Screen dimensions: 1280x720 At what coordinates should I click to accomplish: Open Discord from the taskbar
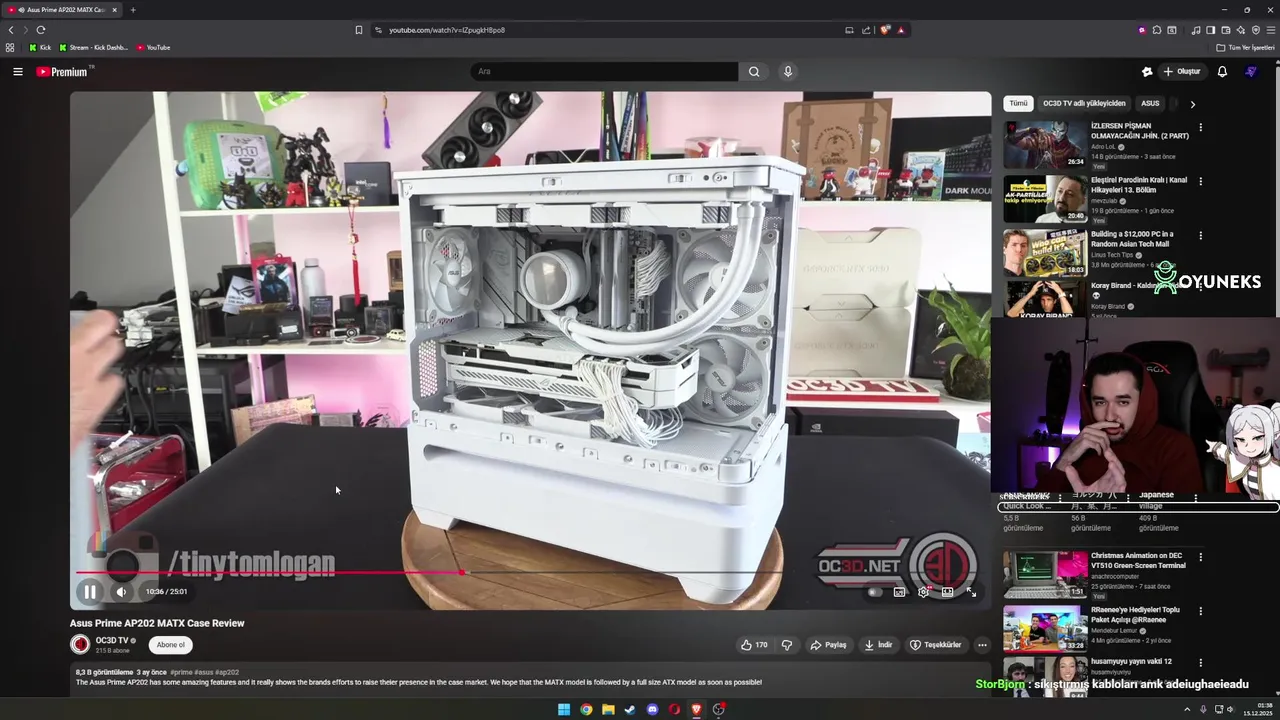click(652, 709)
